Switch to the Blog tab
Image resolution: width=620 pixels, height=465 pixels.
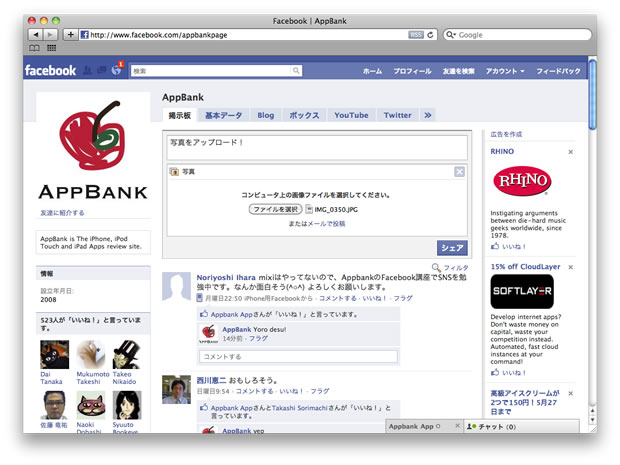point(265,115)
